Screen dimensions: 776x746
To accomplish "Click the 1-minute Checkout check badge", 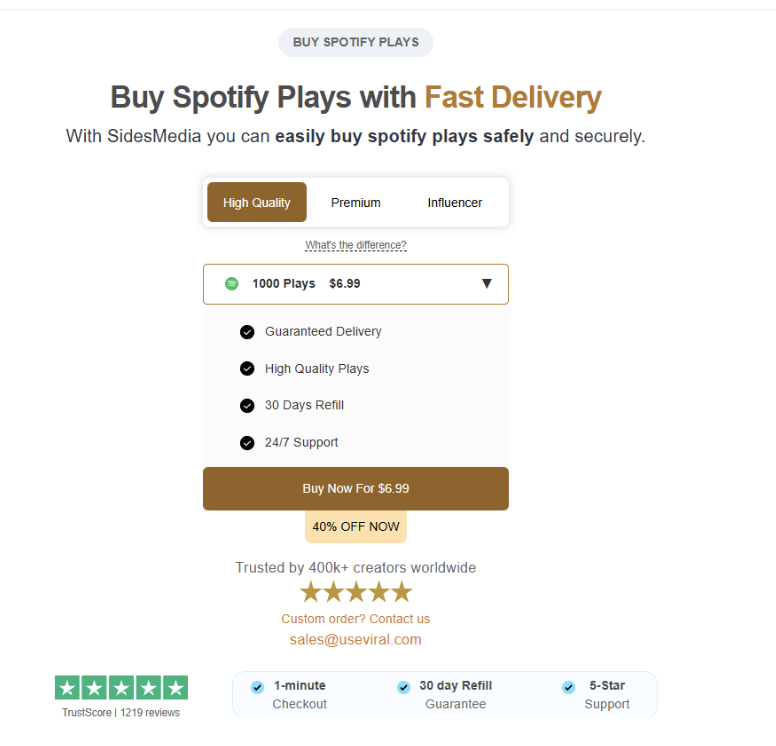I will click(x=258, y=687).
